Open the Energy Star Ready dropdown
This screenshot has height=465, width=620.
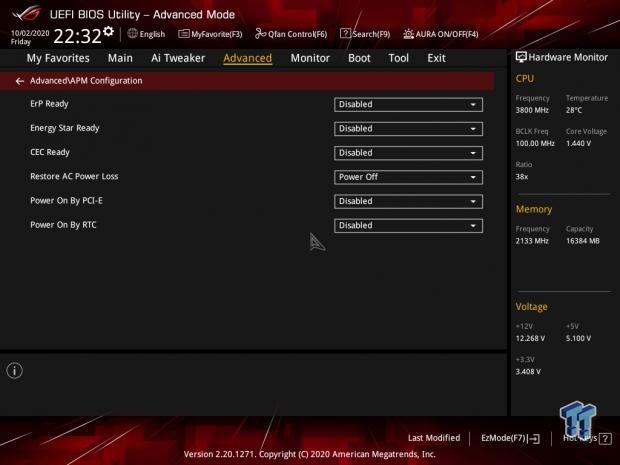408,129
